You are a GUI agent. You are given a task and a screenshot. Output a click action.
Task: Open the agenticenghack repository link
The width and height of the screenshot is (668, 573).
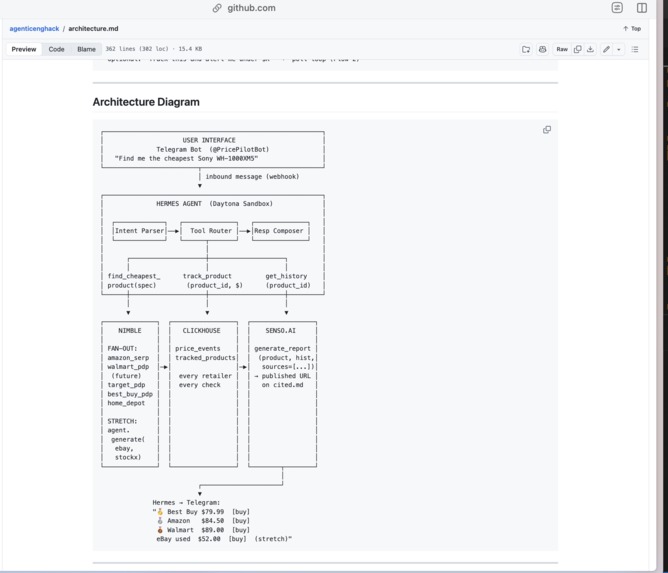[34, 29]
